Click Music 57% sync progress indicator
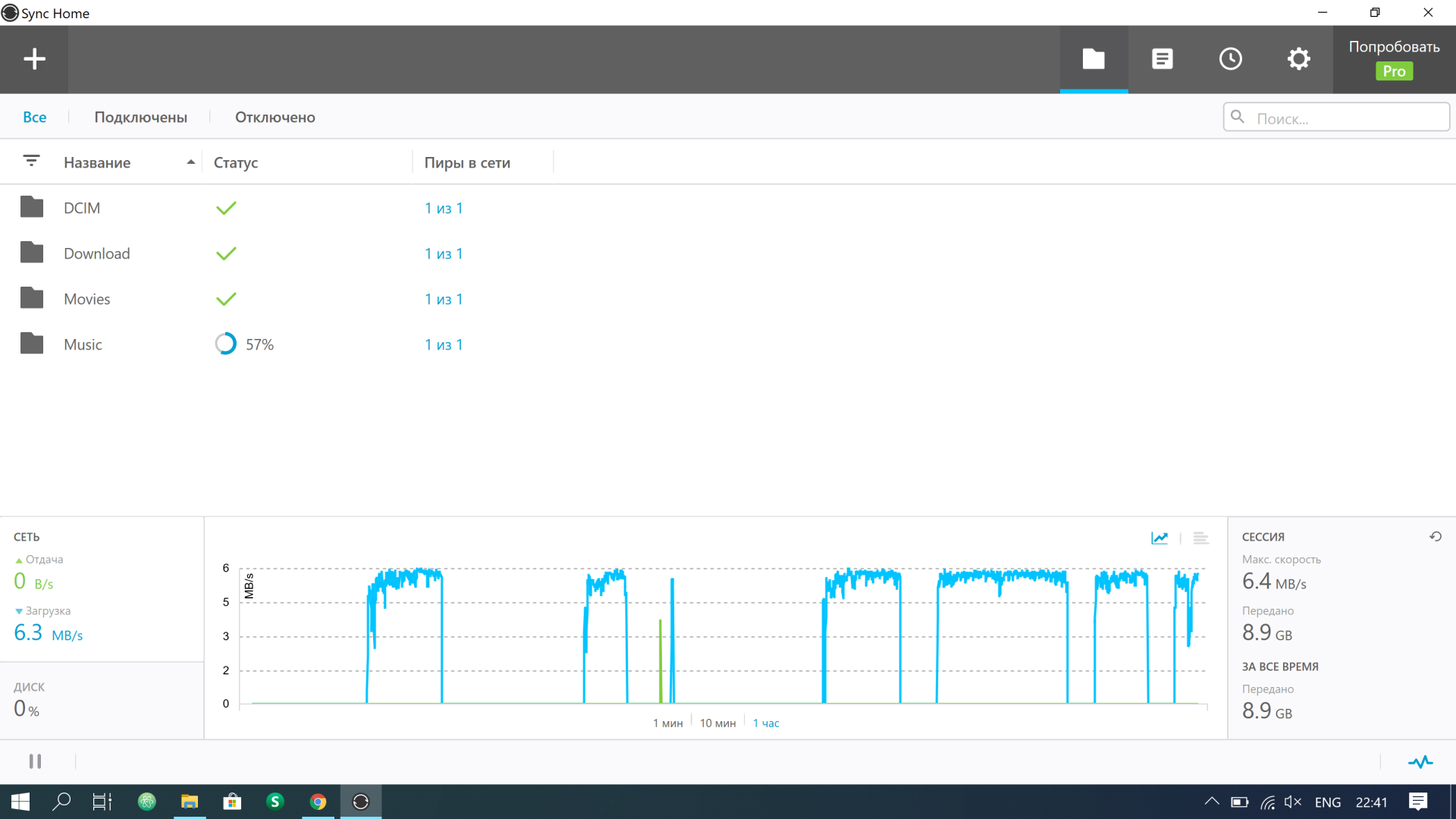Viewport: 1456px width, 819px height. click(x=244, y=344)
